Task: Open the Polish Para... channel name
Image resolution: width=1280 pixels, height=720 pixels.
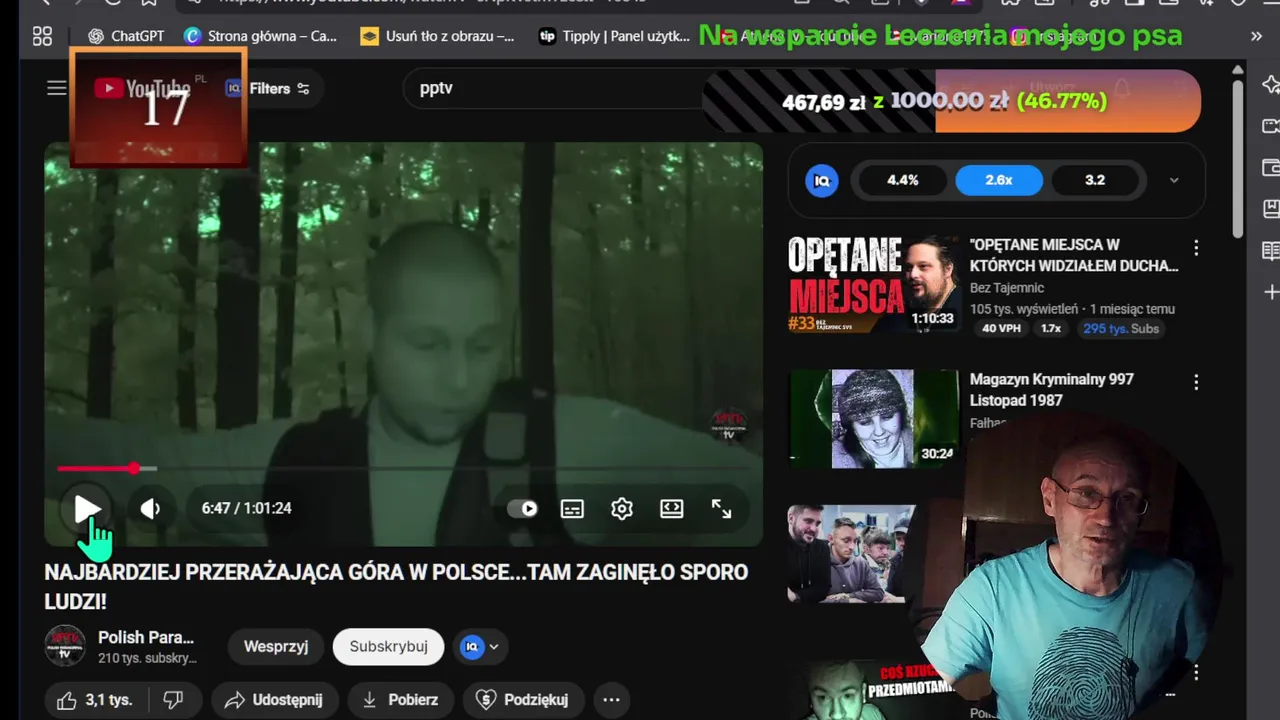Action: coord(146,637)
